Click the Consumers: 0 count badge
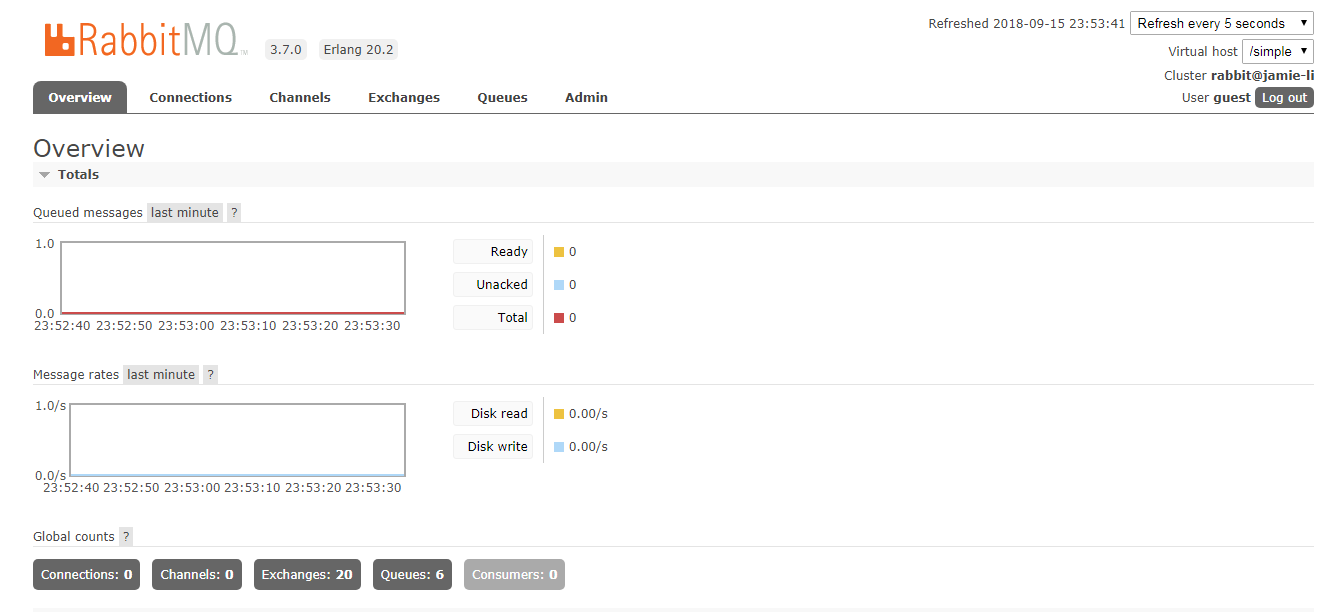This screenshot has width=1338, height=612. [514, 574]
